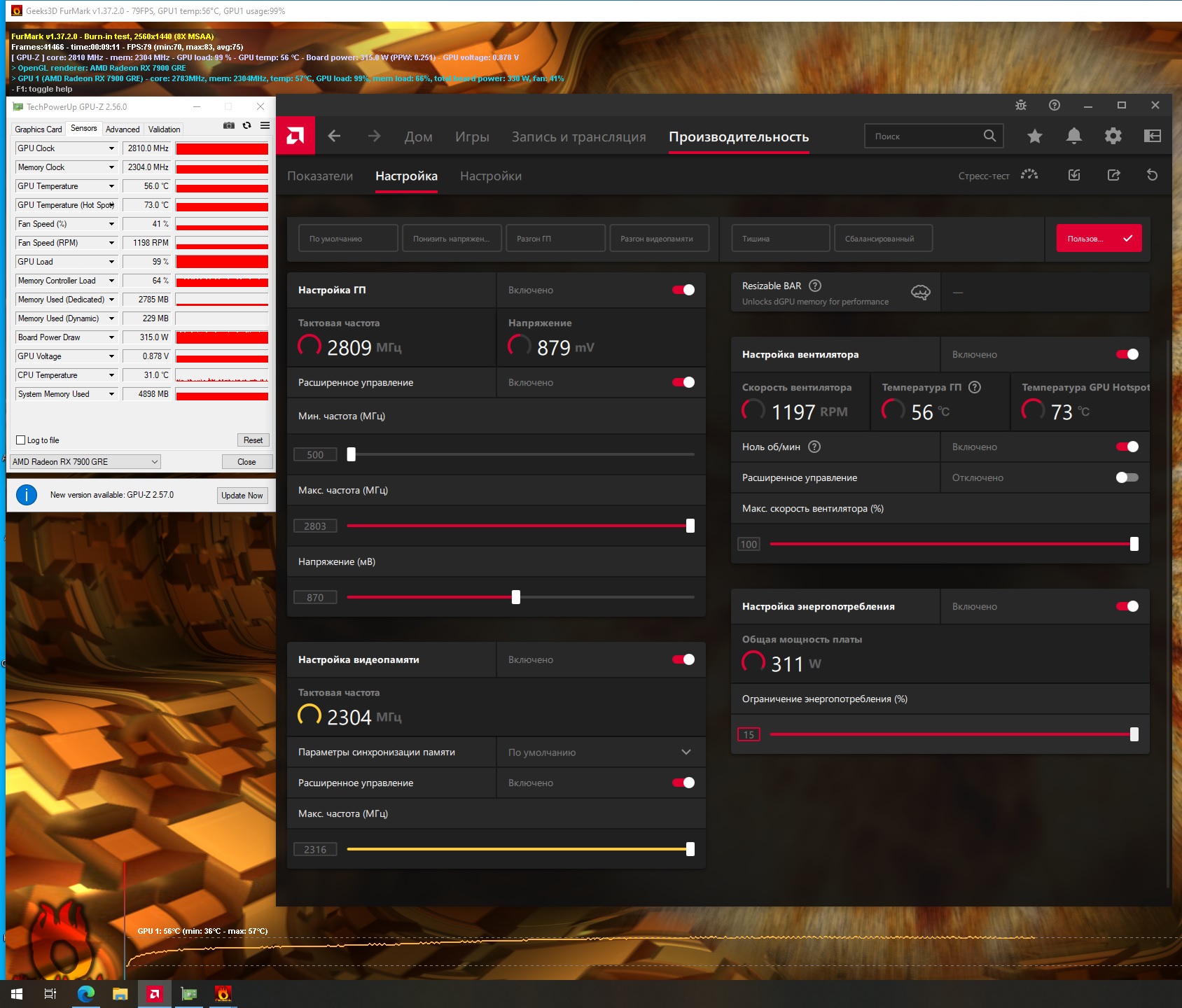
Task: Click the Мин. частота slider handle
Action: pos(352,454)
